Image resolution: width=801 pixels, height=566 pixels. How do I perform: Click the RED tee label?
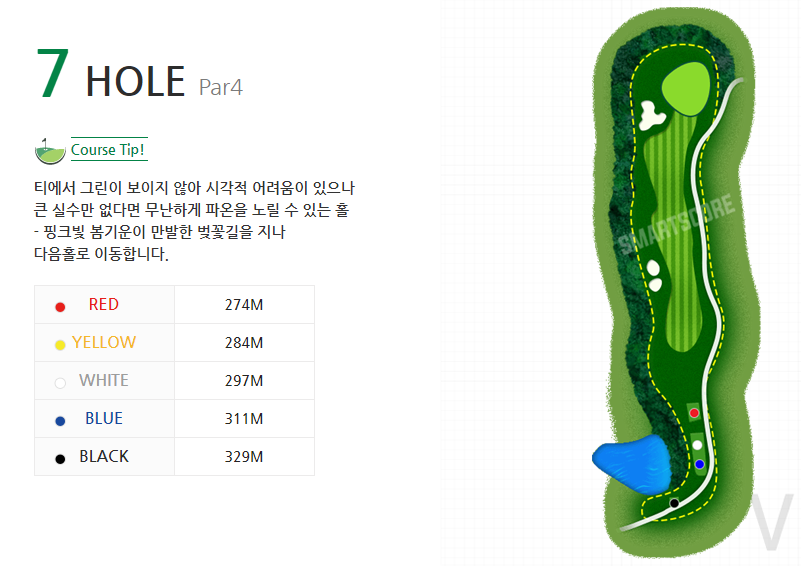click(x=103, y=305)
